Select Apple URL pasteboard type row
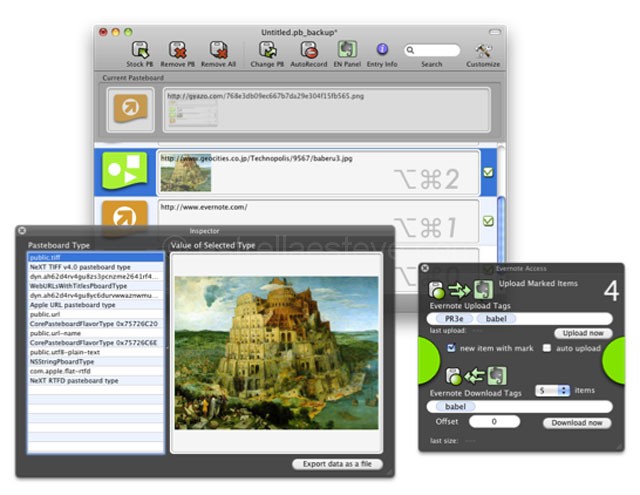The height and width of the screenshot is (495, 640). [96, 305]
